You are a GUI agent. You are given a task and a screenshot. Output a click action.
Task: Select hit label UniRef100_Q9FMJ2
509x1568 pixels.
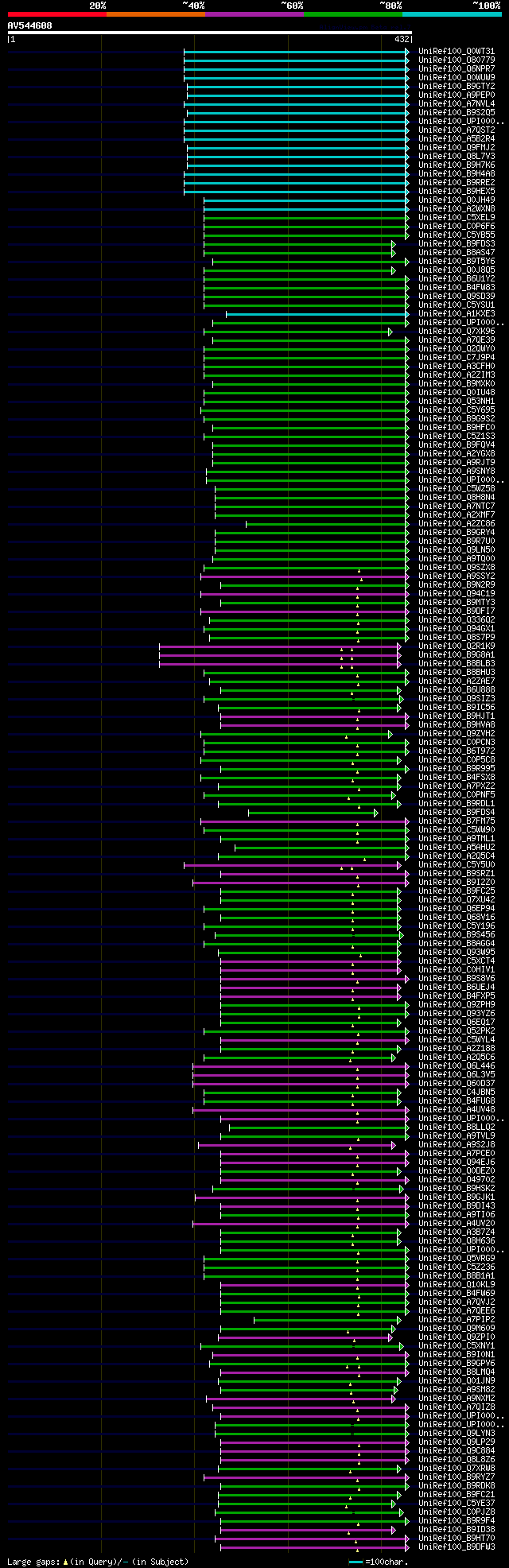coord(457,148)
